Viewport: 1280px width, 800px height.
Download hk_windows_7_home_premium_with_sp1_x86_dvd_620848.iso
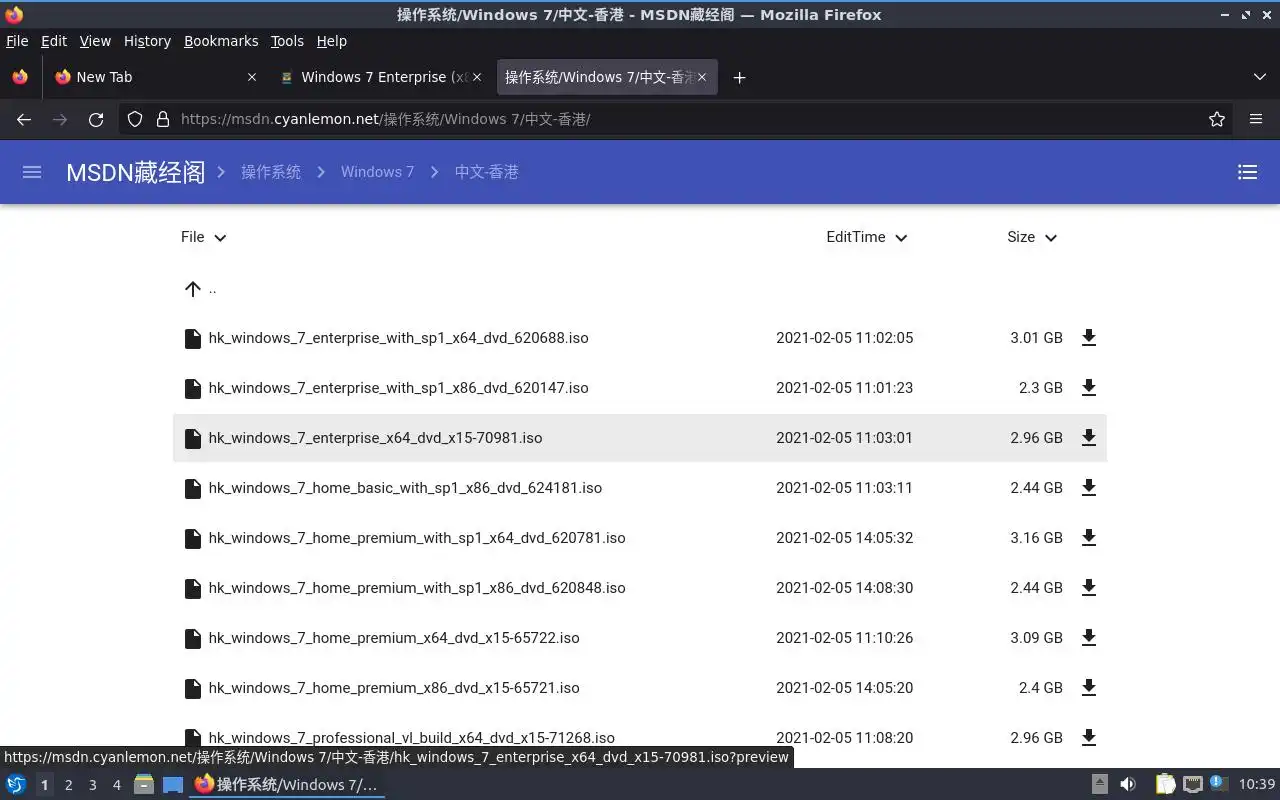(1089, 588)
